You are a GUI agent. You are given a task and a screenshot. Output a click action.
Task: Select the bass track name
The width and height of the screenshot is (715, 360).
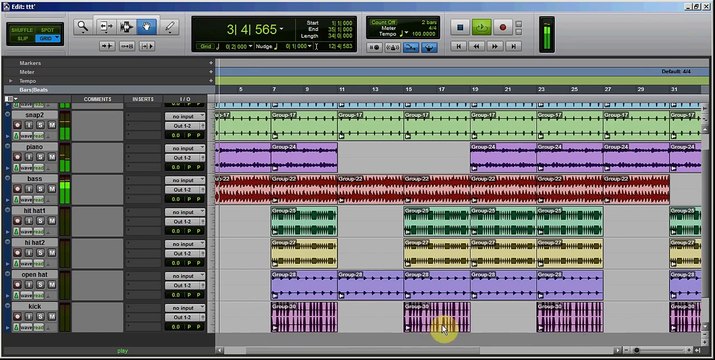(35, 179)
